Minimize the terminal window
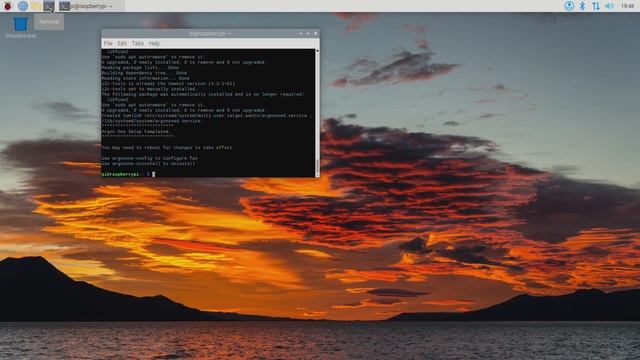 click(x=301, y=33)
